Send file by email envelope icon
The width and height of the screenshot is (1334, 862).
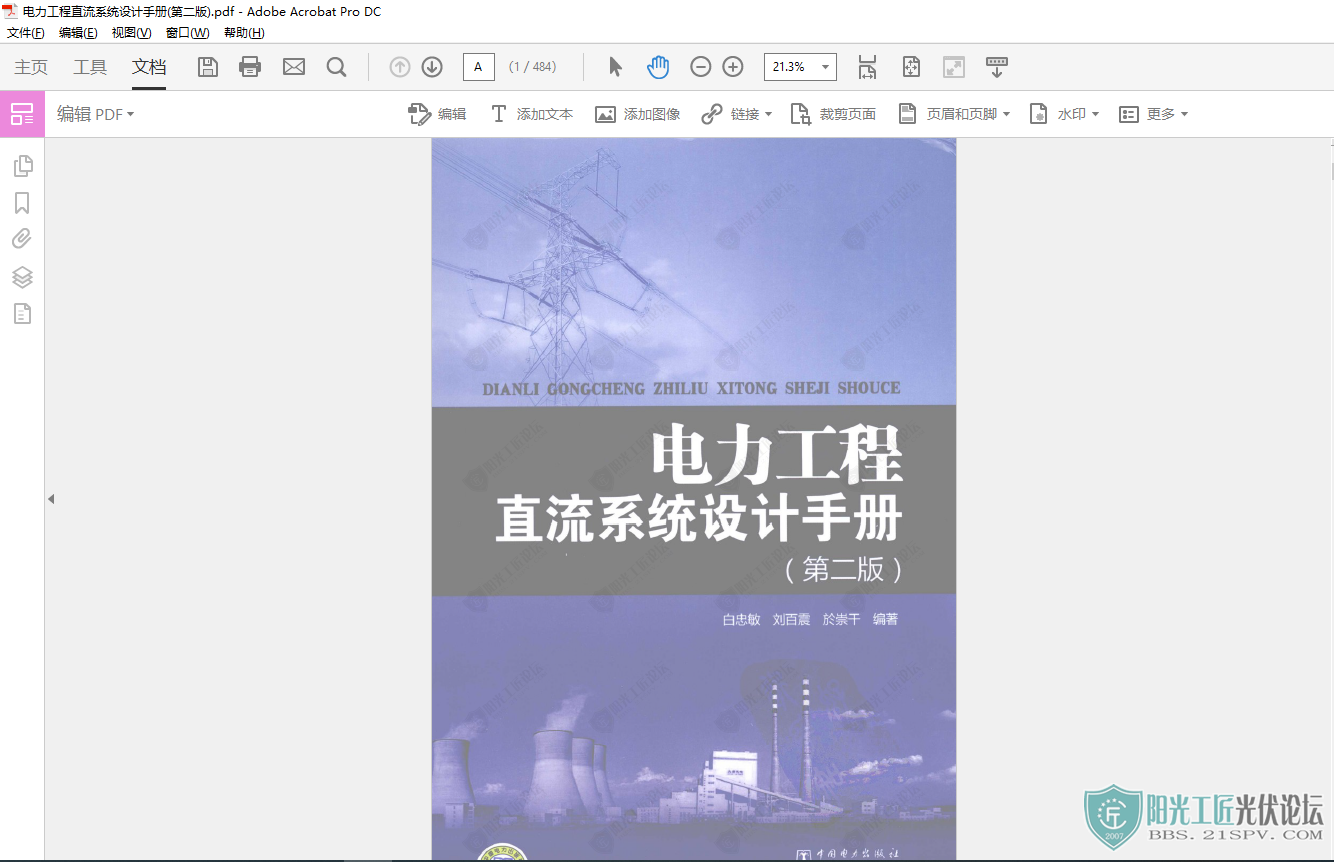tap(294, 67)
